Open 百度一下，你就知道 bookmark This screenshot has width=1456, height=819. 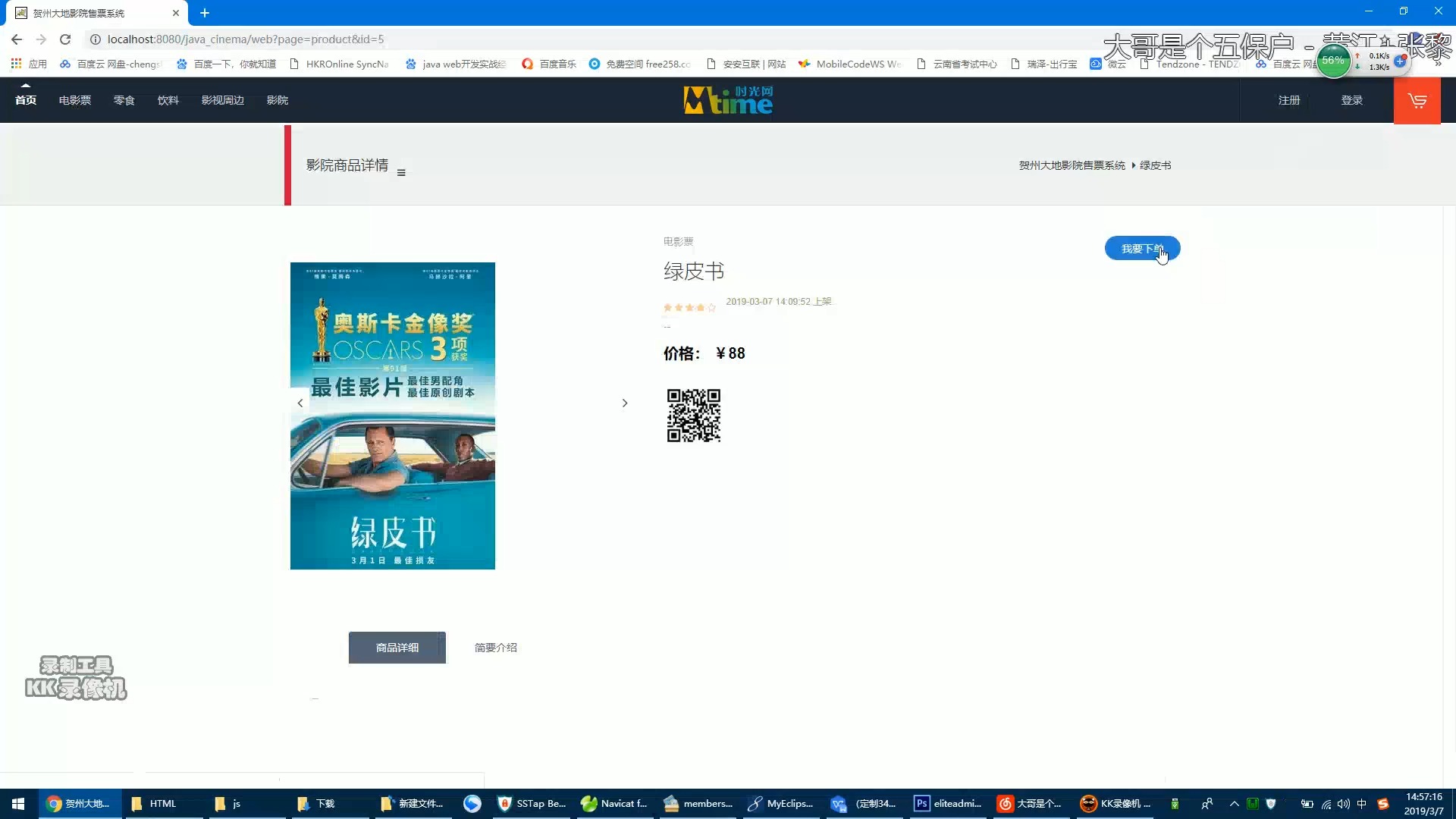pyautogui.click(x=226, y=64)
